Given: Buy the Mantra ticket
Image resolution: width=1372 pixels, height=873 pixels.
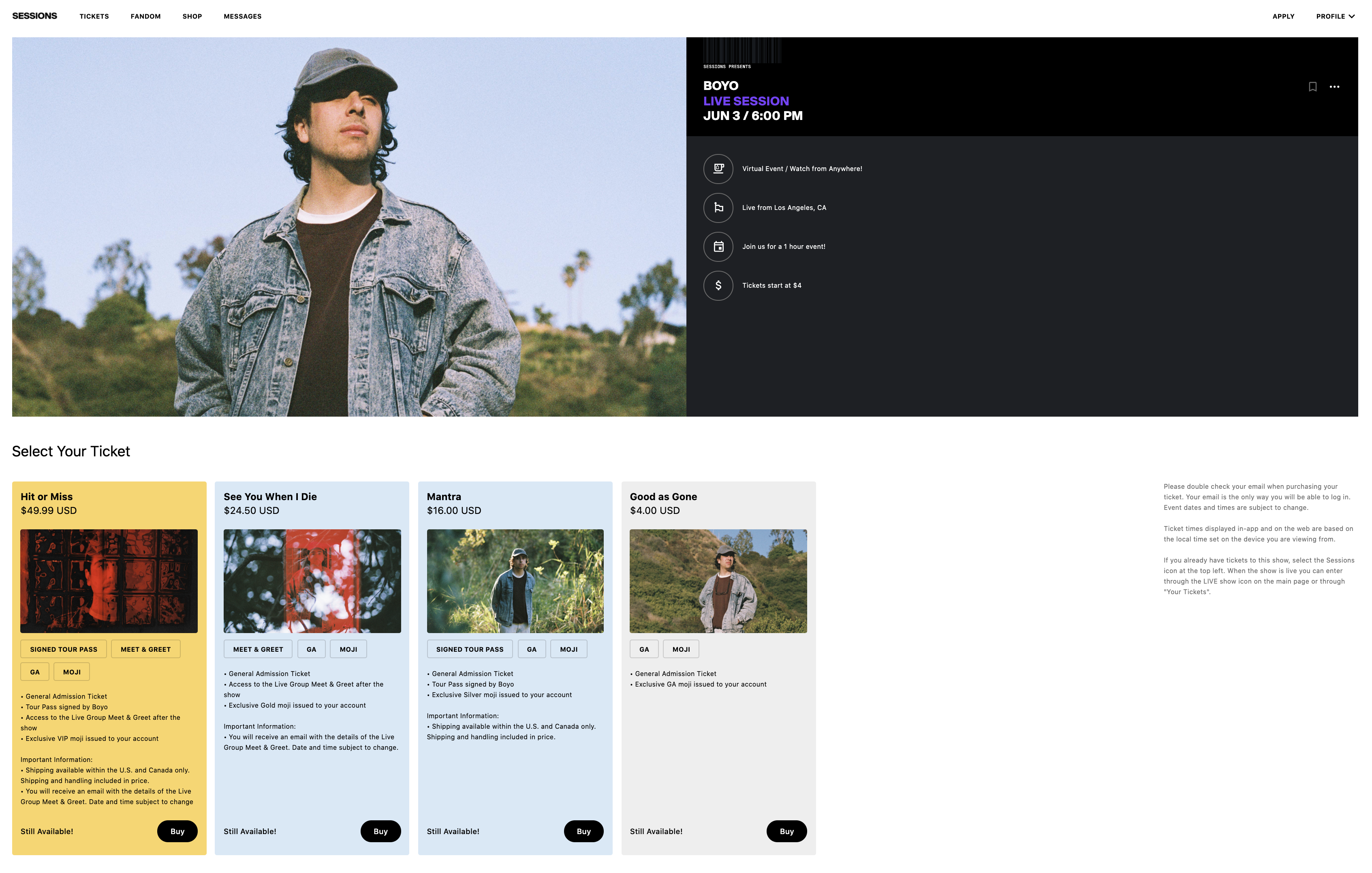Looking at the screenshot, I should tap(583, 831).
